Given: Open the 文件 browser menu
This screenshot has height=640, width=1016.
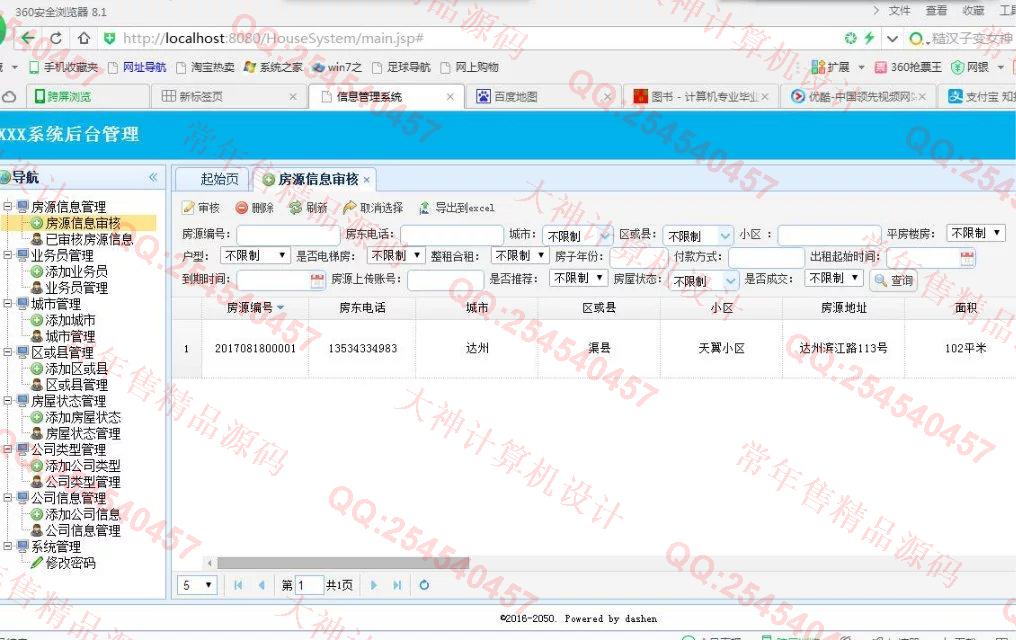Looking at the screenshot, I should (899, 10).
